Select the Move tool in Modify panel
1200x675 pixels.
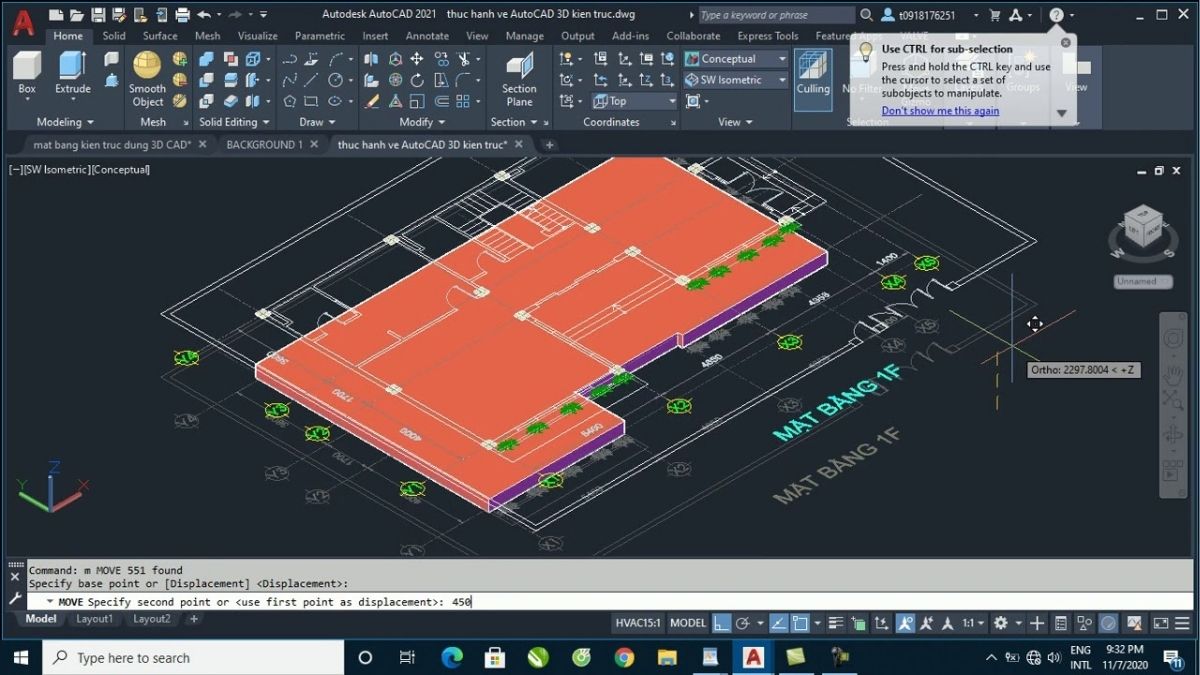(417, 59)
